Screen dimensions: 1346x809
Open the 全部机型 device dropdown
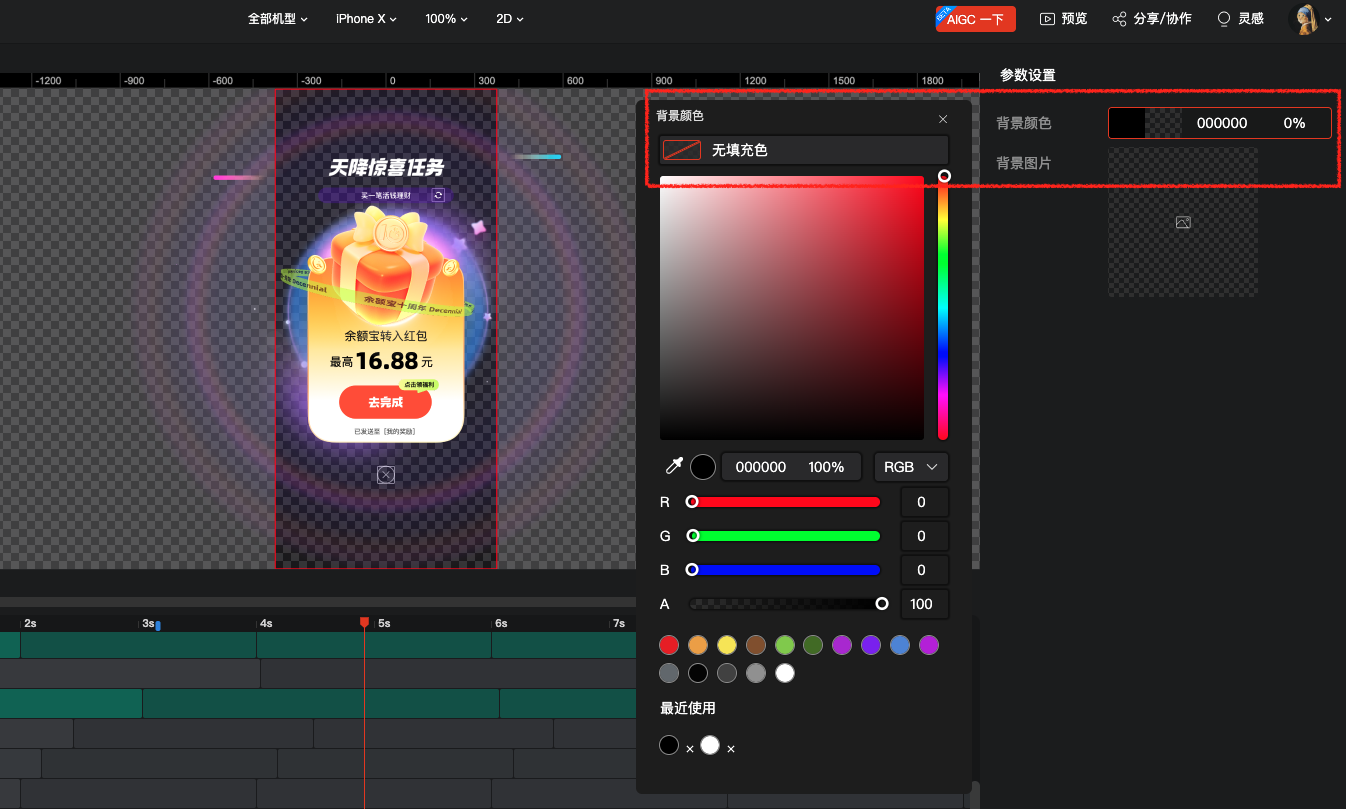(278, 19)
